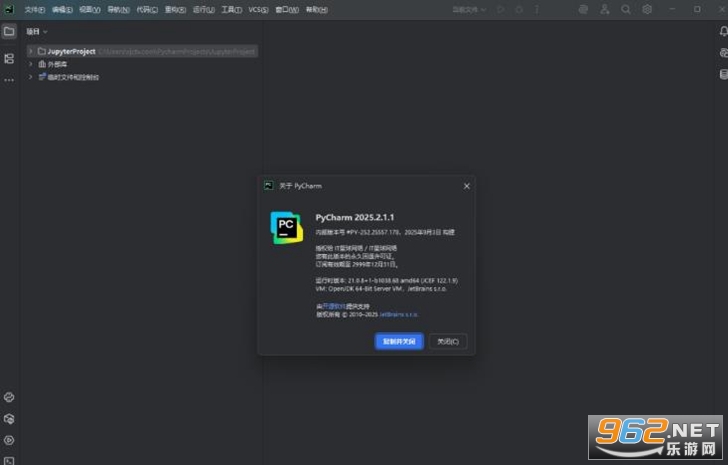Close the About PyCharm dialog with X
Image resolution: width=728 pixels, height=465 pixels.
(467, 186)
